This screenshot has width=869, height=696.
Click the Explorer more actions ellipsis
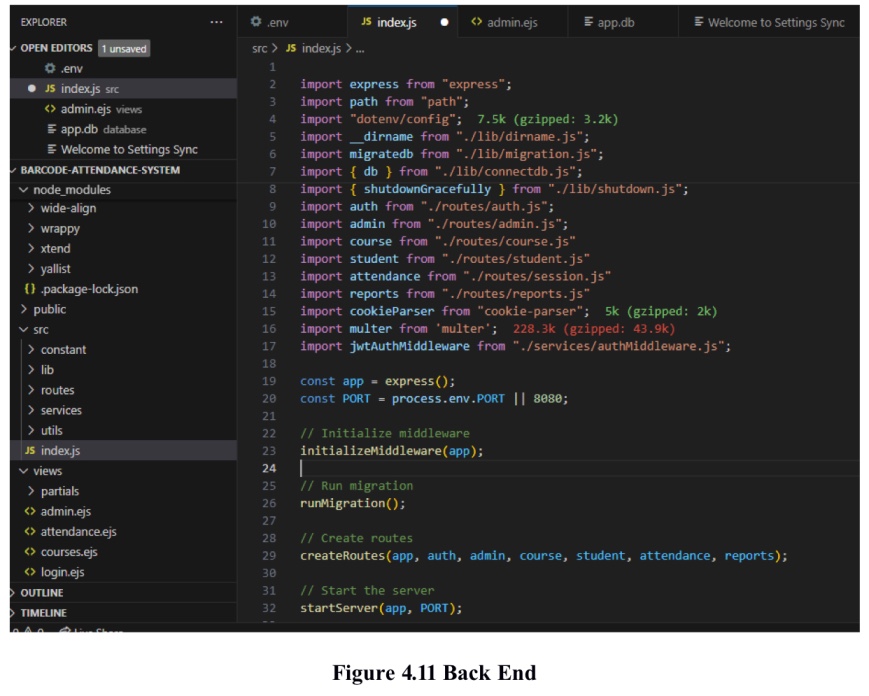coord(216,22)
